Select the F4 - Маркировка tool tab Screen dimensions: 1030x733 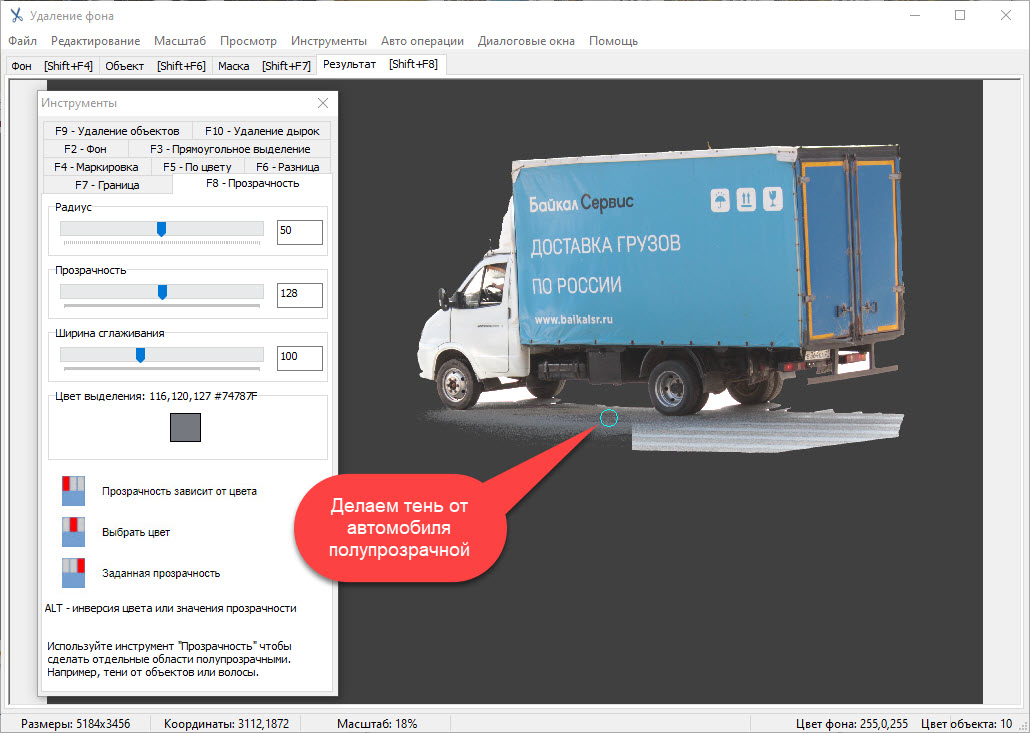click(96, 167)
